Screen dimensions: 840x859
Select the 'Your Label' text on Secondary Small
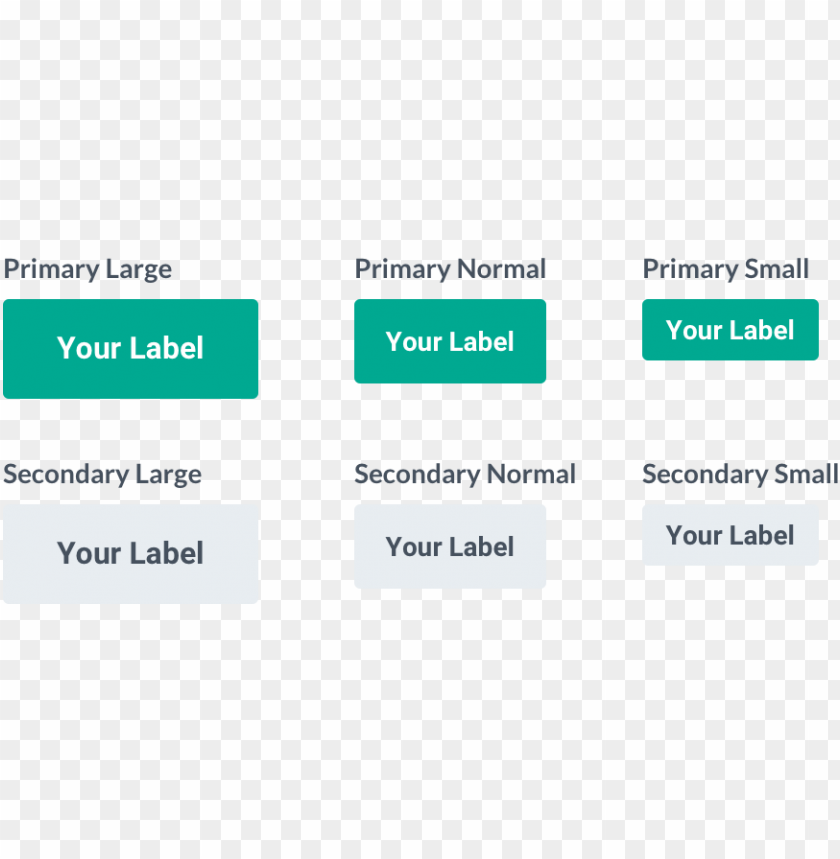729,534
